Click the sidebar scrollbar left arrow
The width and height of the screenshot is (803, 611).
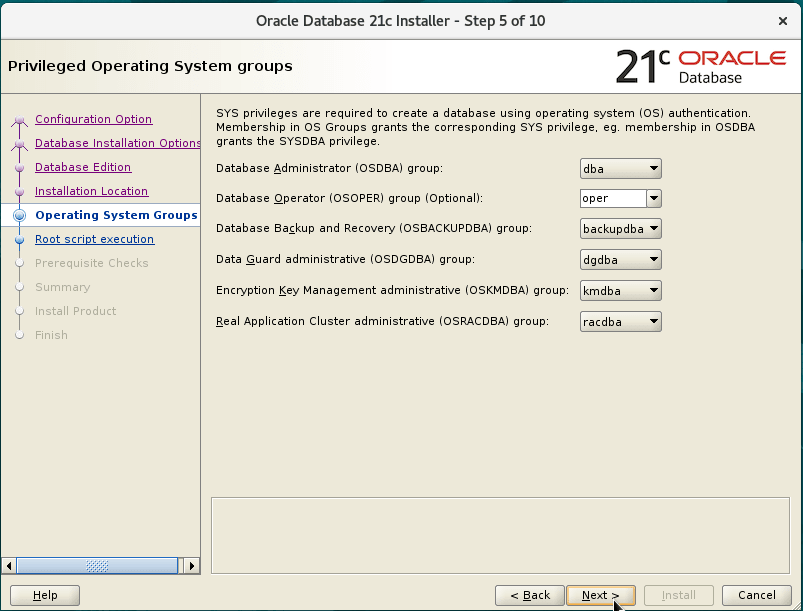tap(9, 566)
